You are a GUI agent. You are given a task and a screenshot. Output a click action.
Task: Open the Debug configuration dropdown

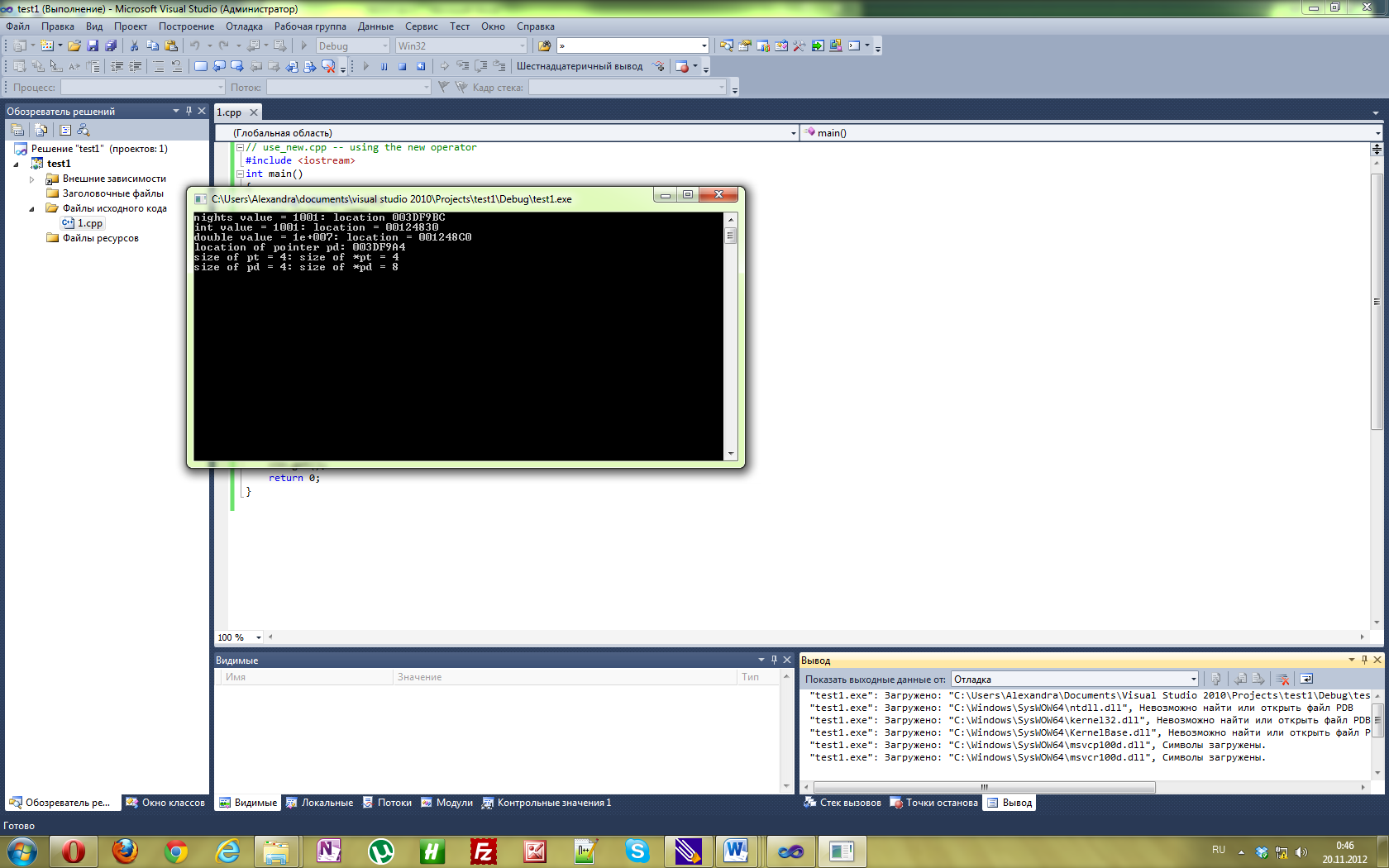tap(353, 45)
